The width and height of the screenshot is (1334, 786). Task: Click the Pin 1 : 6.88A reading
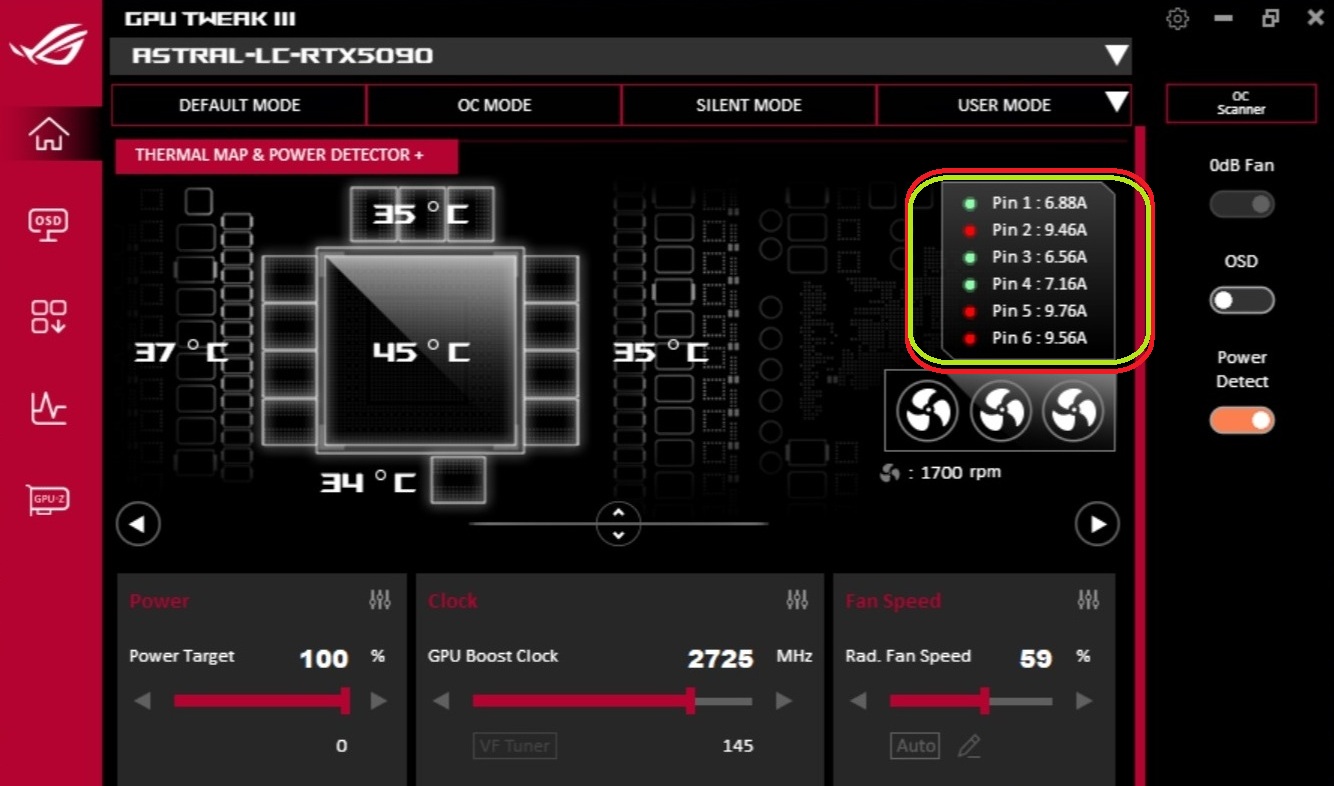coord(1039,203)
